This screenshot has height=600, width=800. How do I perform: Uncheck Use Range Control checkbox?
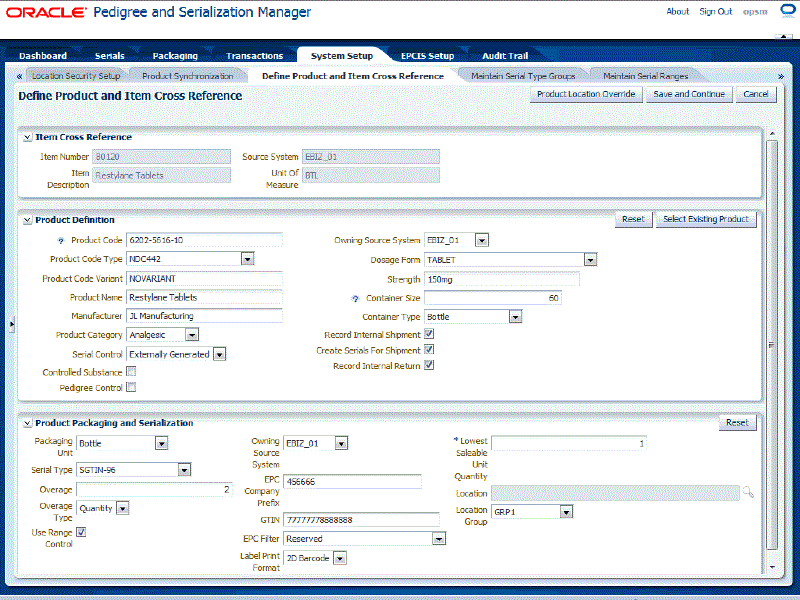pyautogui.click(x=81, y=532)
